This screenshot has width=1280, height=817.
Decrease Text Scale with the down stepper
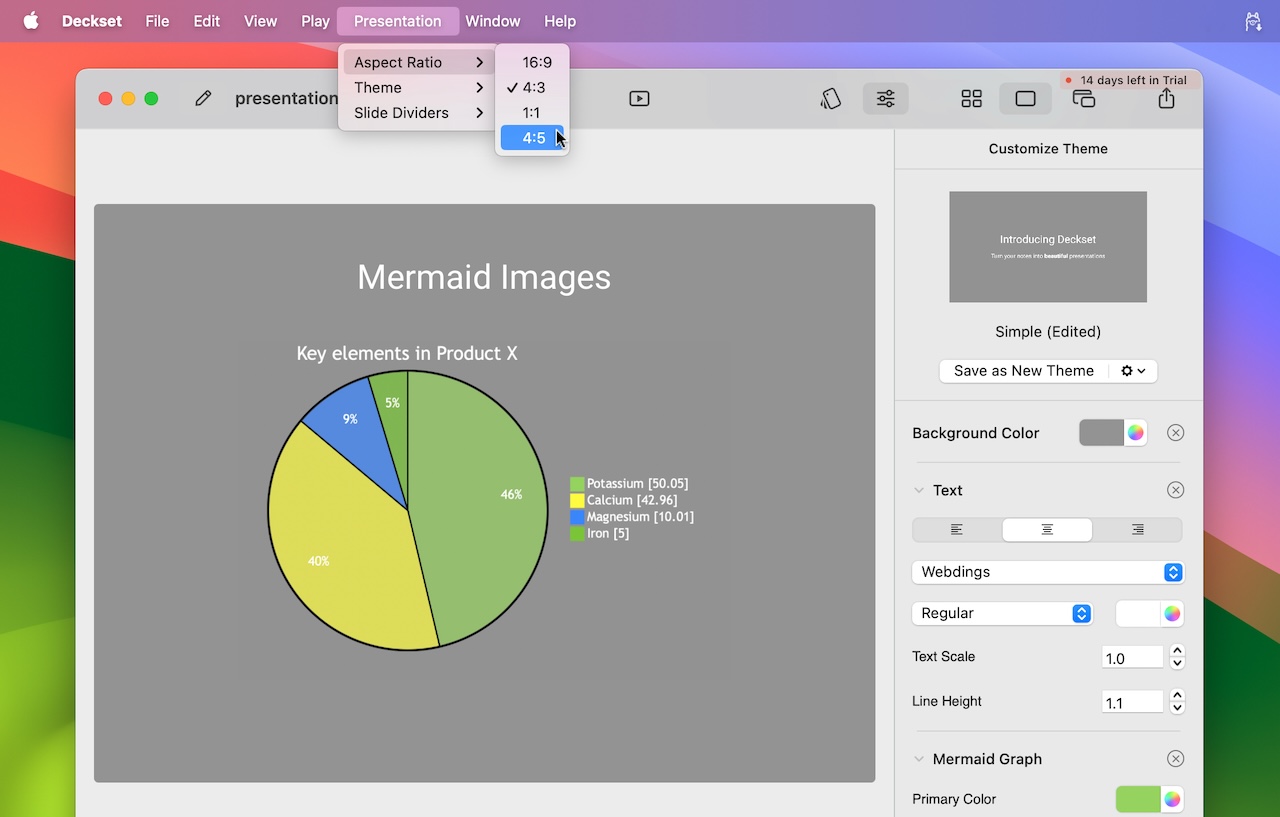[x=1177, y=664]
